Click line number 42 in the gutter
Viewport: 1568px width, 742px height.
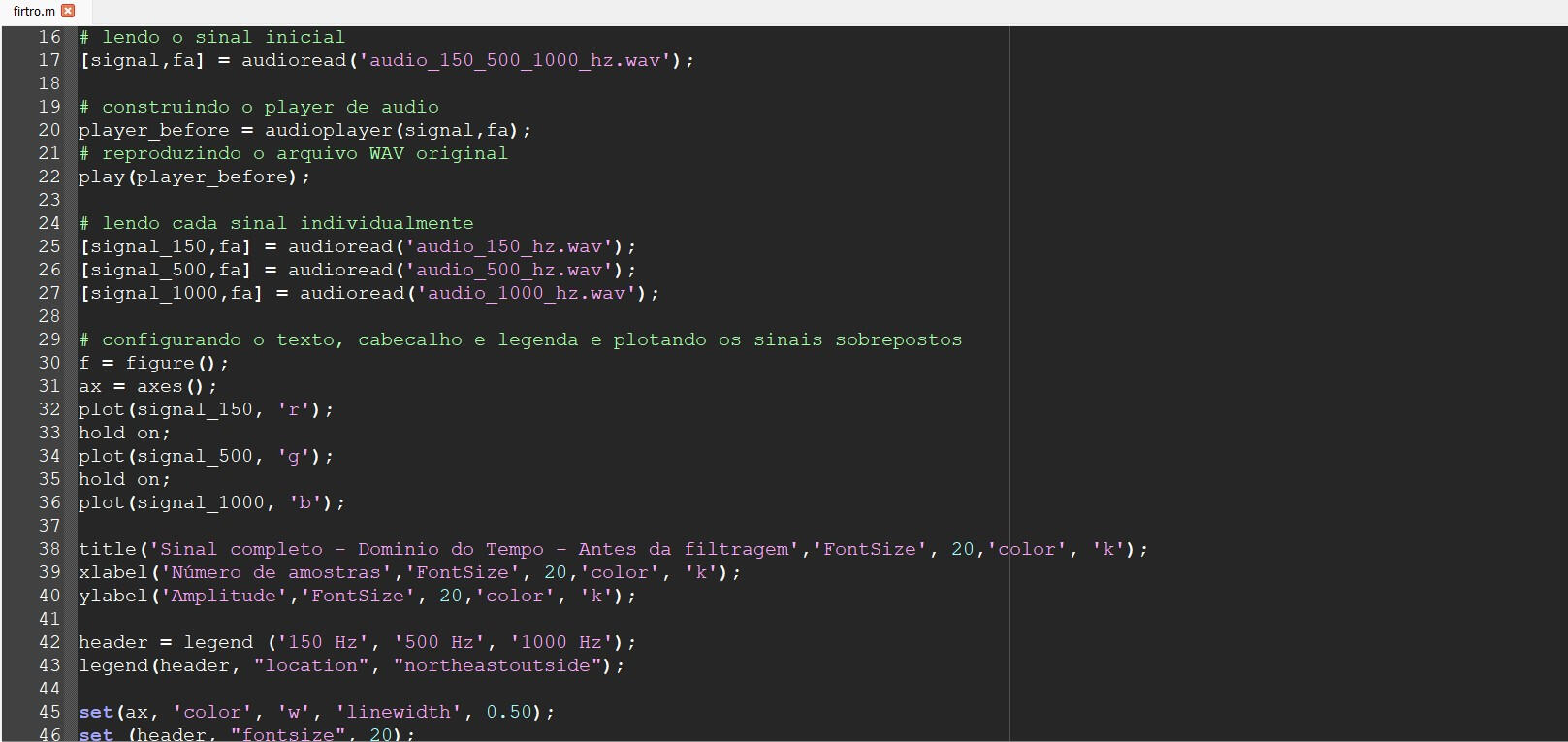(48, 642)
